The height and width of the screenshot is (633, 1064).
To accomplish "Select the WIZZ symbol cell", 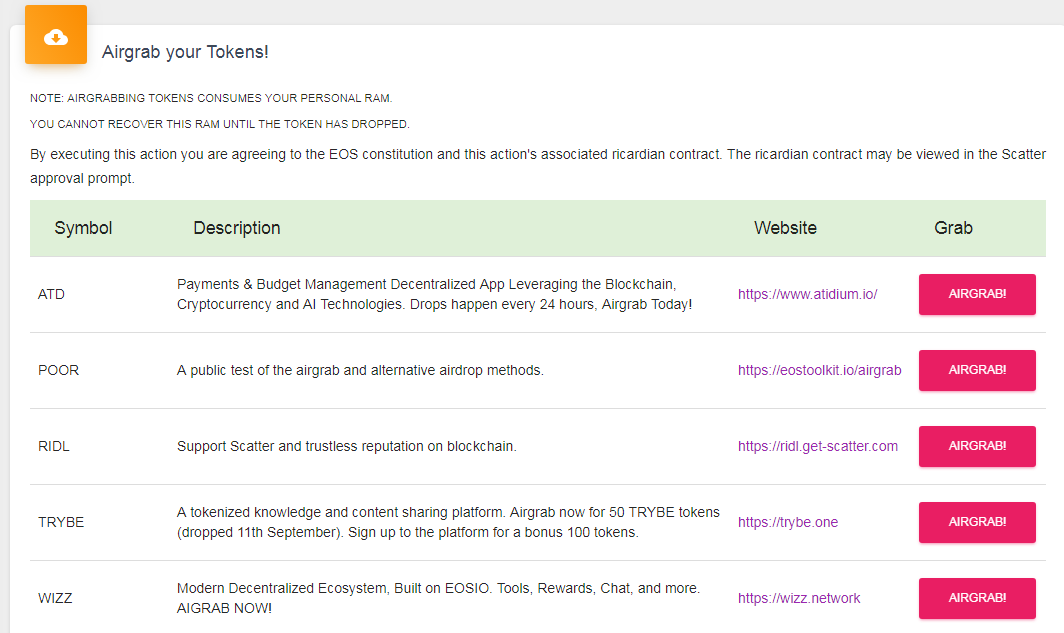I will (x=55, y=598).
